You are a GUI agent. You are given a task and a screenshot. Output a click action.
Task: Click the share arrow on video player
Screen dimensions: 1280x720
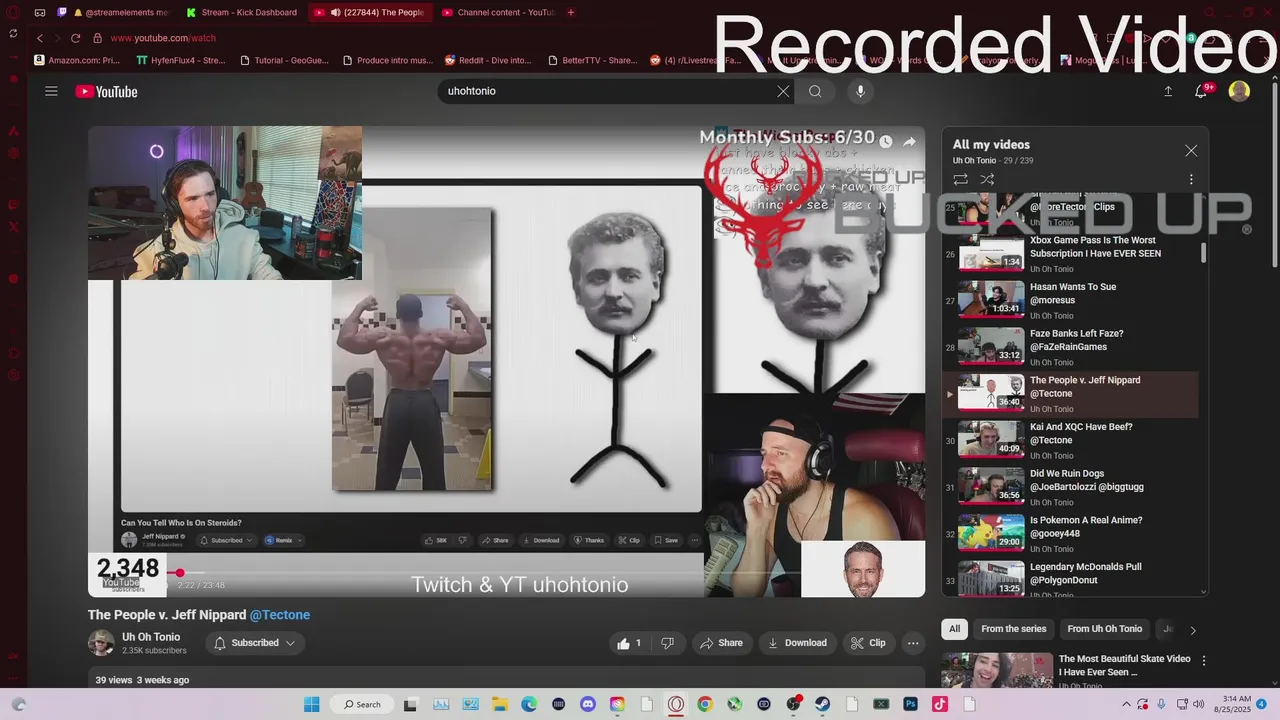pos(909,142)
